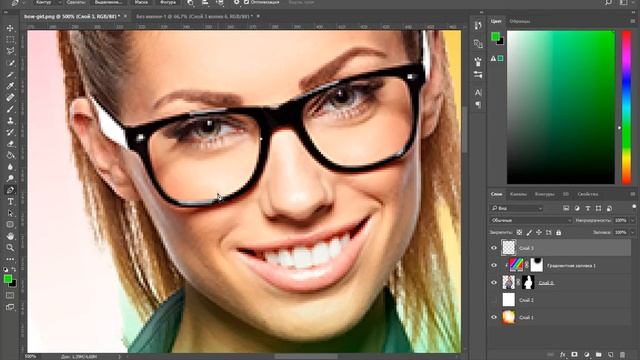This screenshot has width=640, height=360.
Task: Toggle lock transparent pixels
Action: point(519,232)
